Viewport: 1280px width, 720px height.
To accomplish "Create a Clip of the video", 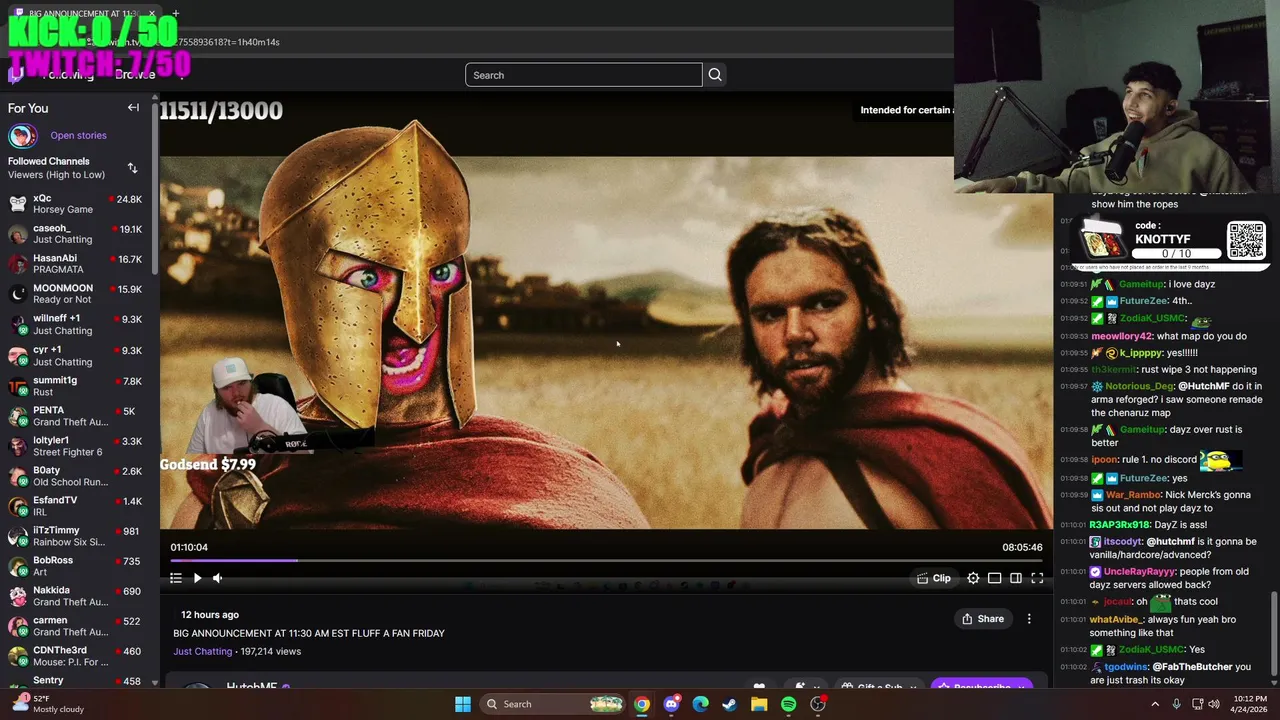I will (x=933, y=578).
